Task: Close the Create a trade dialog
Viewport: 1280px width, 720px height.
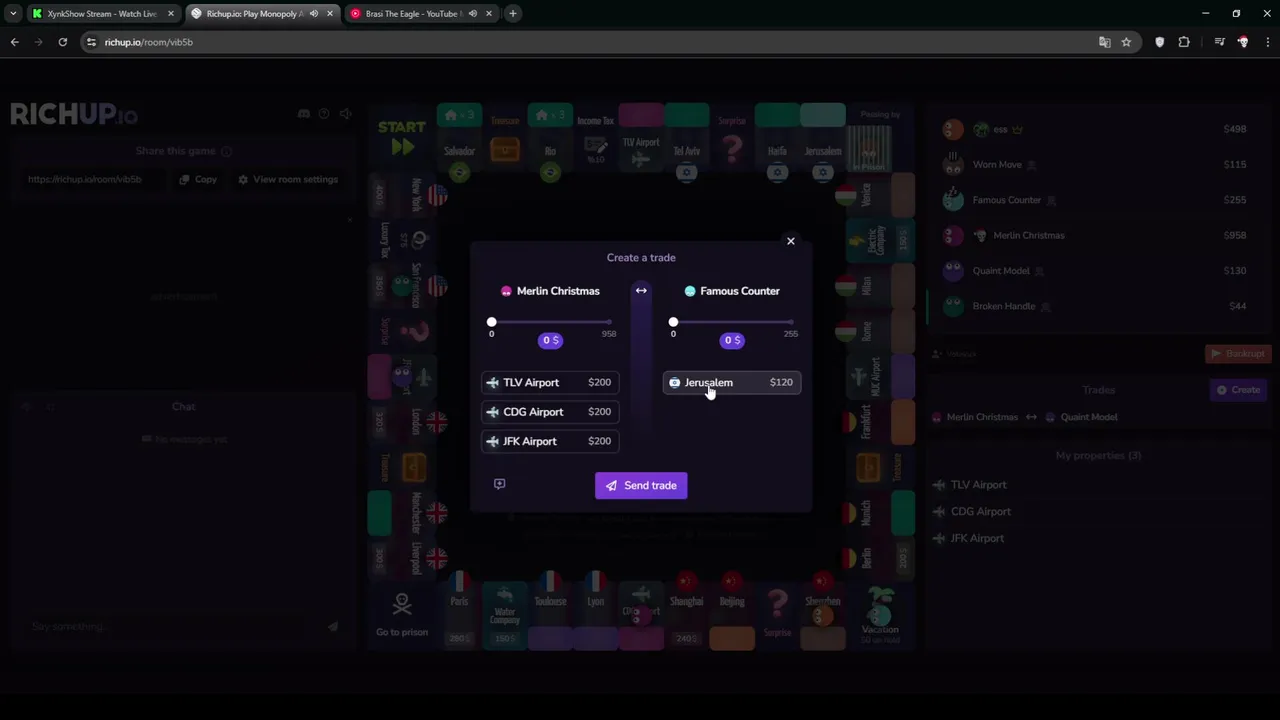Action: coord(790,241)
